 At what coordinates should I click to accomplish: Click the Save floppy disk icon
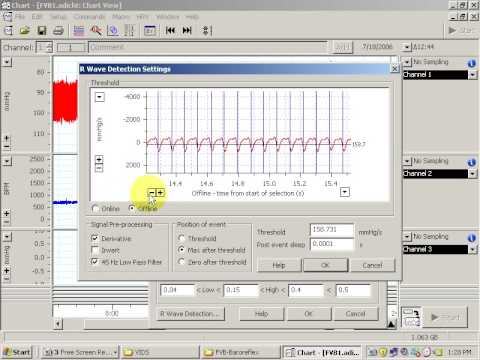[x=42, y=31]
